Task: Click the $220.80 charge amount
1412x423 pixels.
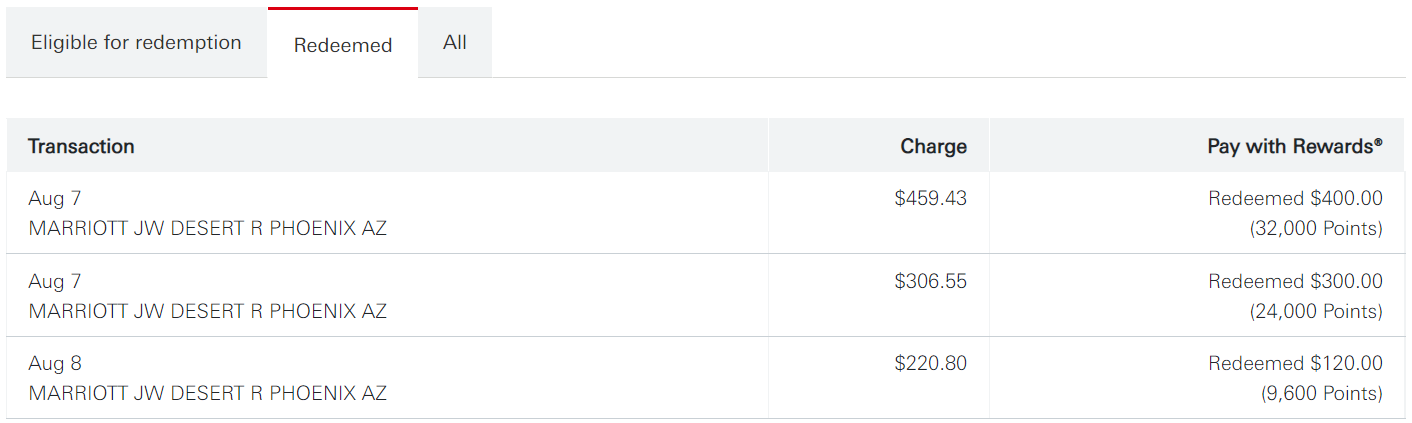Action: coord(930,364)
